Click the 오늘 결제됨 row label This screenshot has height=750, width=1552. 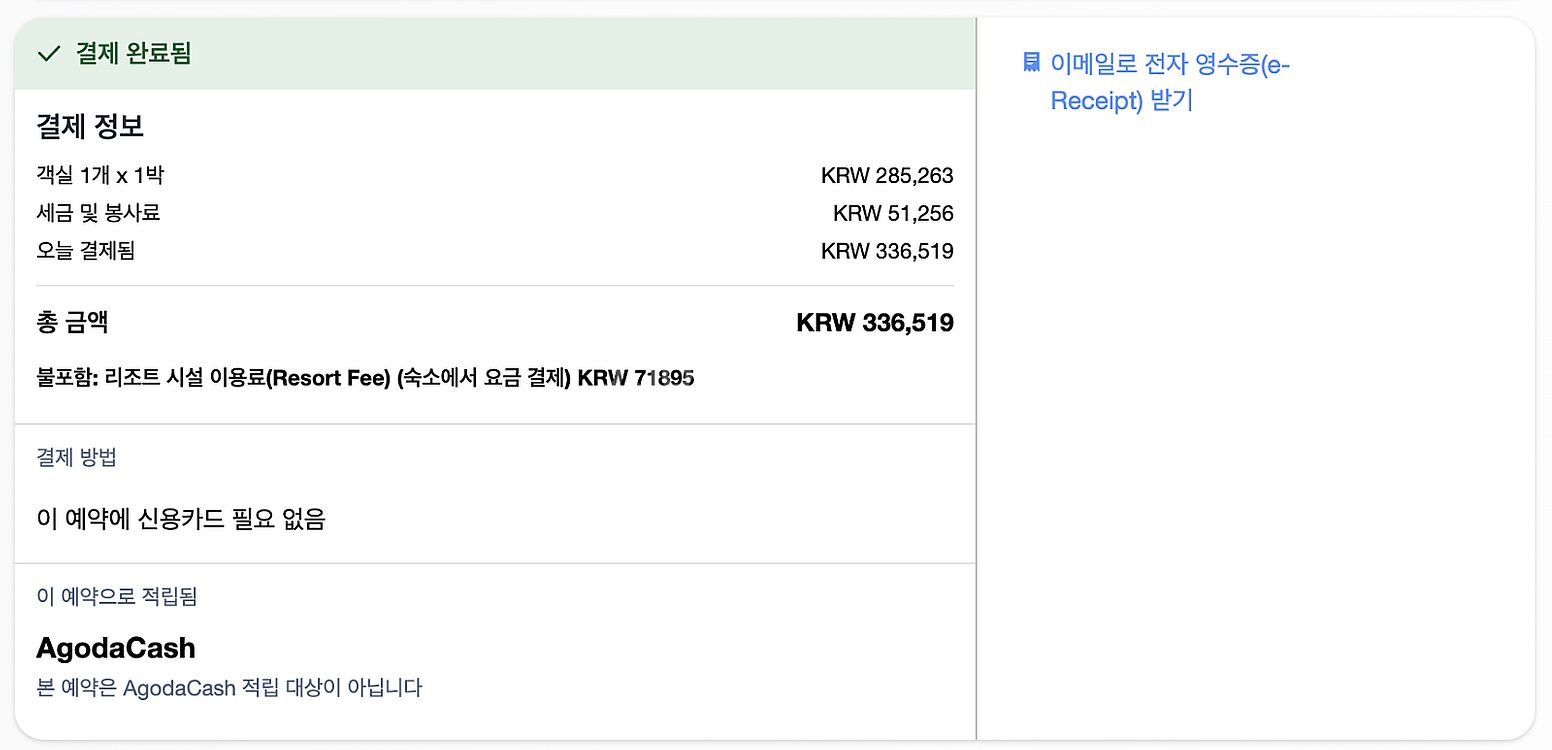coord(85,251)
